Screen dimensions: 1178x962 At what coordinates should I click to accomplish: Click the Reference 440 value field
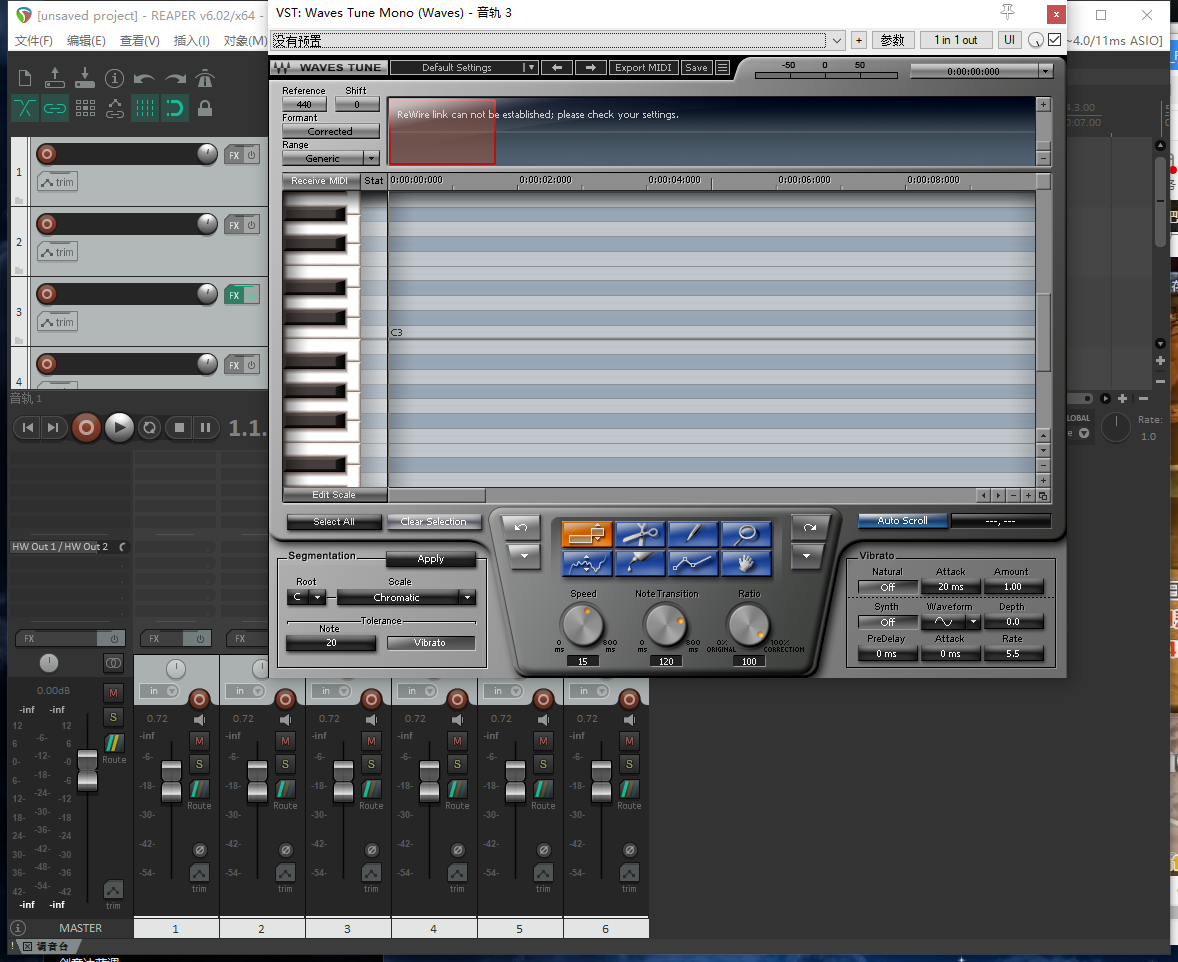[304, 104]
